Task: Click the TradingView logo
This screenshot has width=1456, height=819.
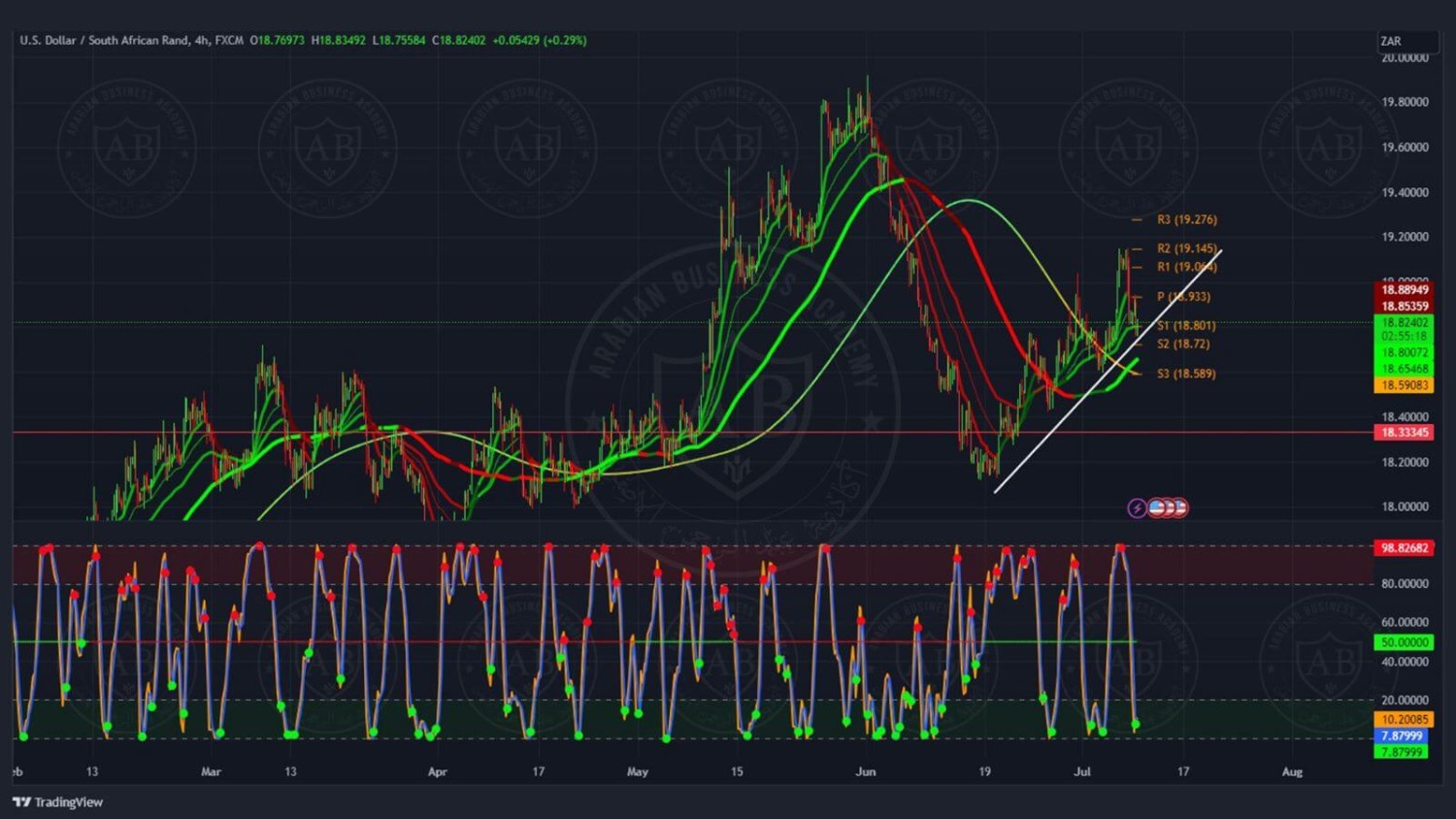Action: click(57, 802)
